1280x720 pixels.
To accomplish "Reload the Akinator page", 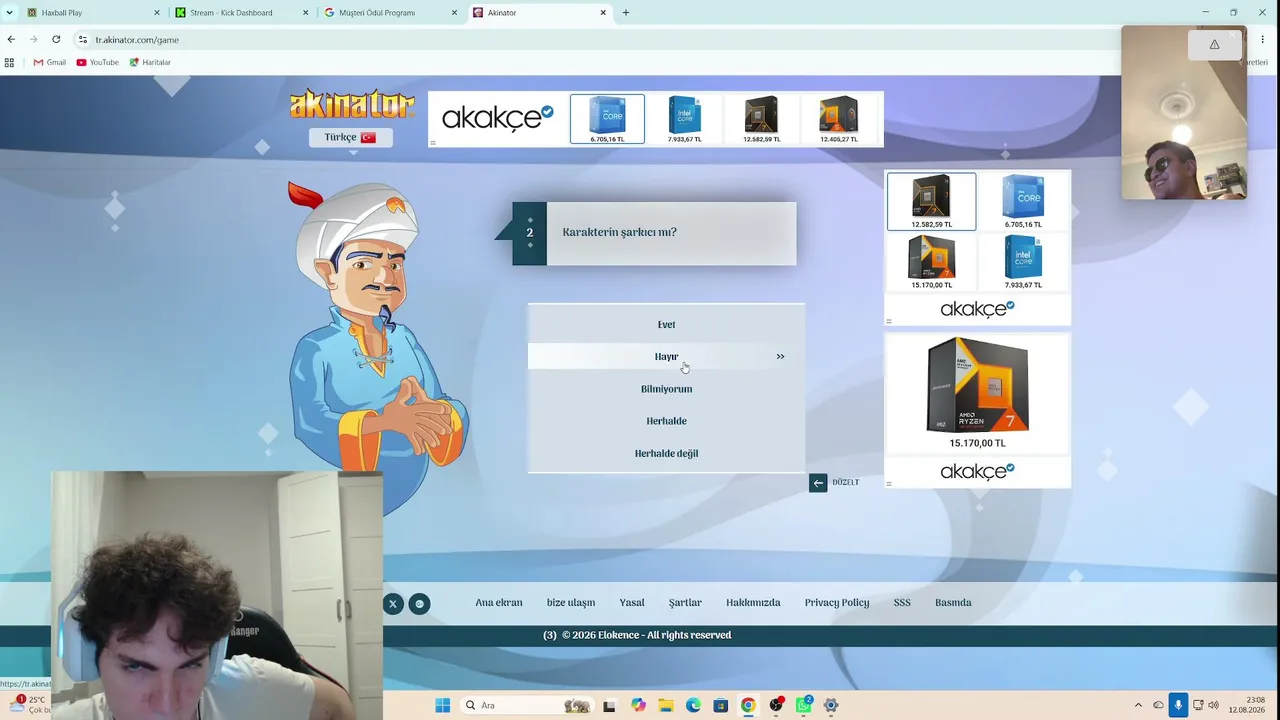I will [x=56, y=39].
